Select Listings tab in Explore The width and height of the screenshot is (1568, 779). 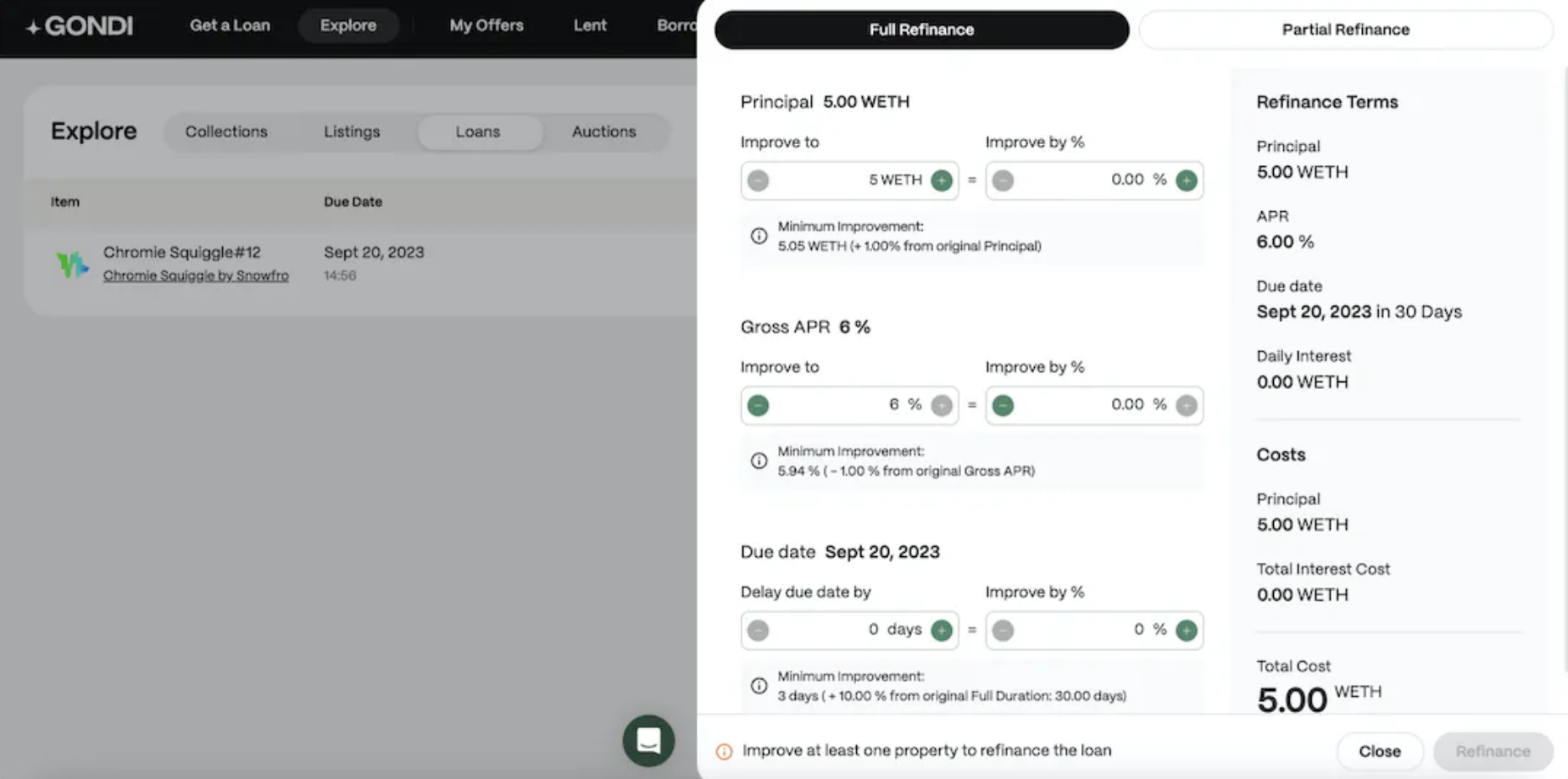352,132
